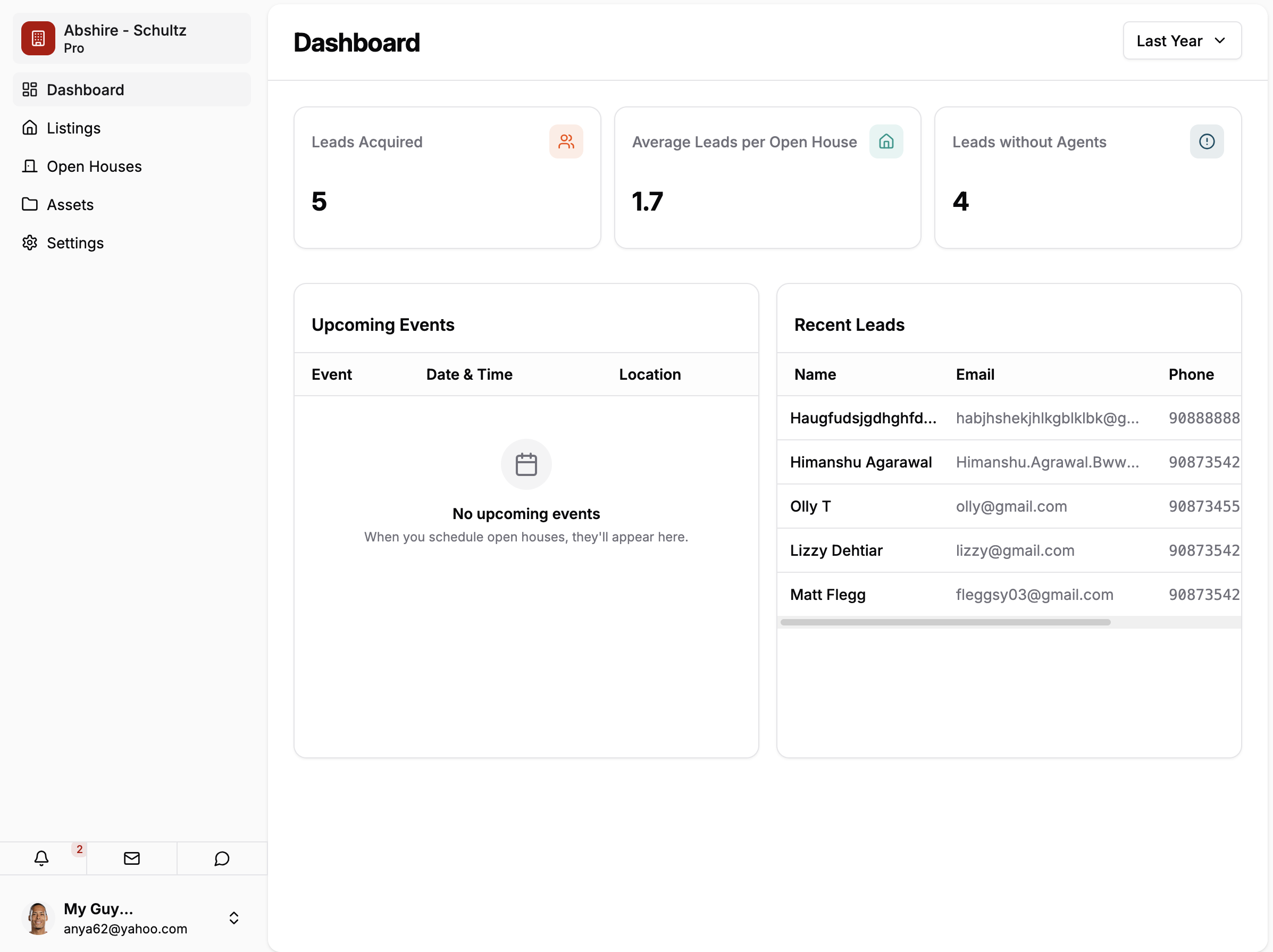Viewport: 1273px width, 952px height.
Task: Open Settings from the sidebar
Action: click(x=75, y=243)
